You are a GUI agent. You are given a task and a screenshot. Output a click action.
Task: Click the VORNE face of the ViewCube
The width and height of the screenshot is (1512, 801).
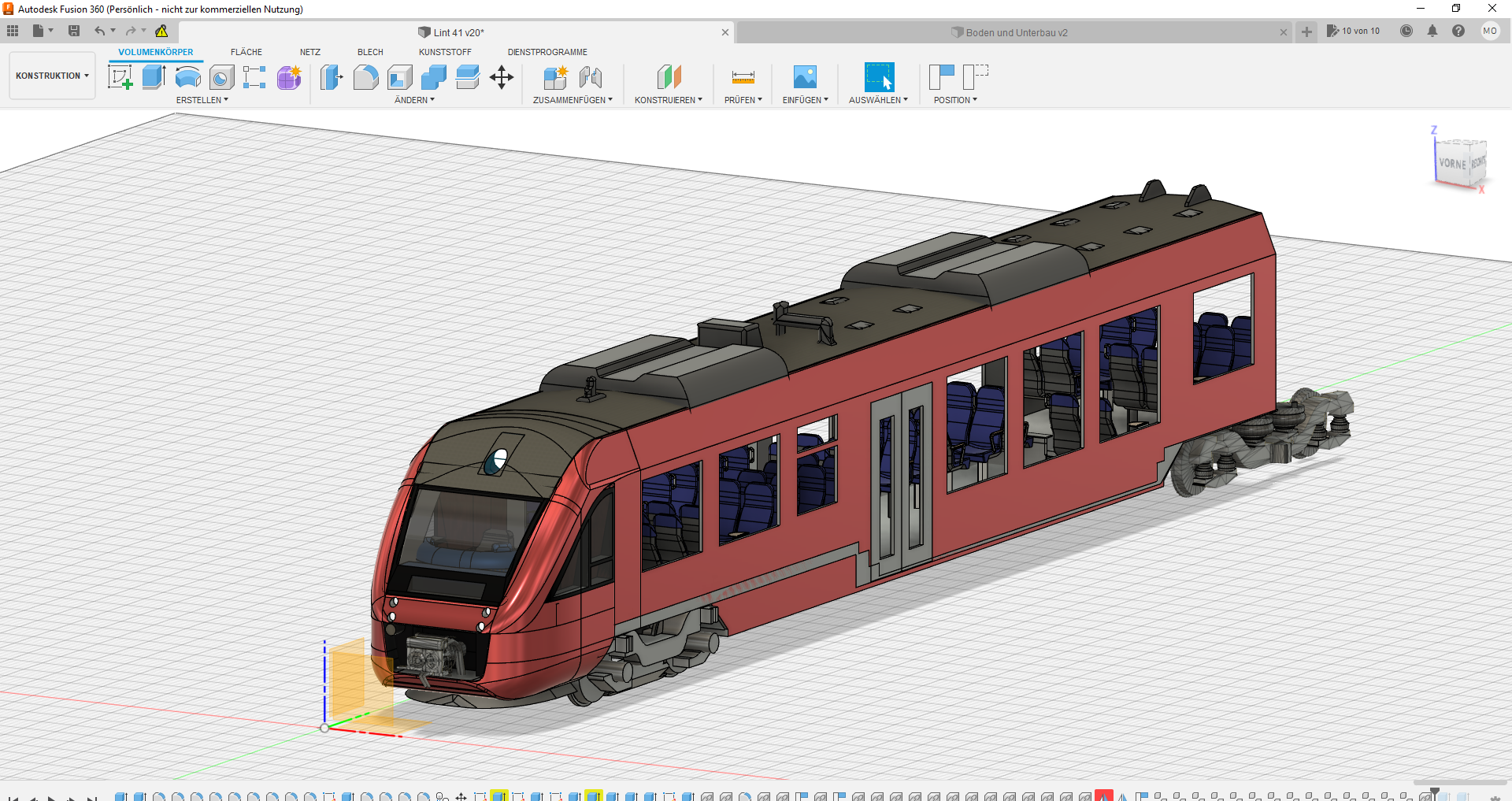click(x=1452, y=164)
